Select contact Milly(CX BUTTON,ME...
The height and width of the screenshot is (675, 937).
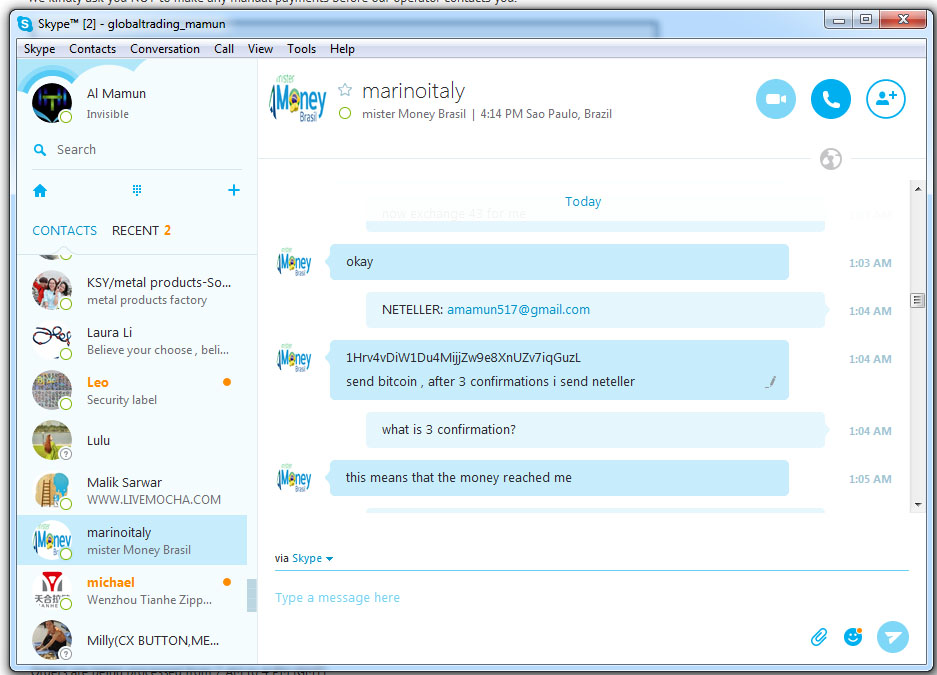tap(132, 640)
